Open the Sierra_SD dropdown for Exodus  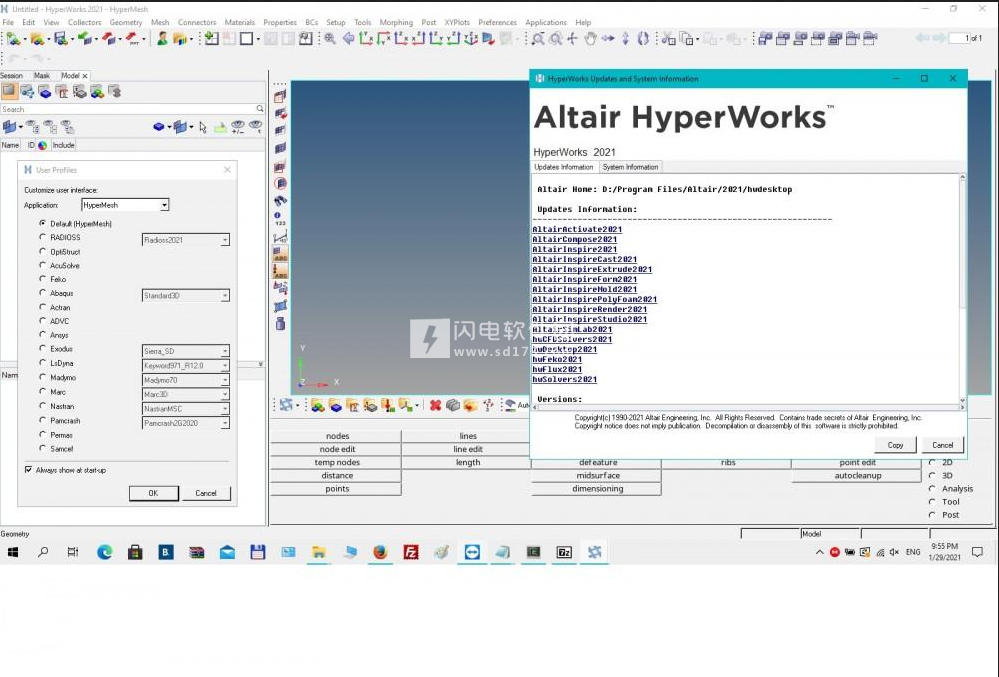pos(185,351)
